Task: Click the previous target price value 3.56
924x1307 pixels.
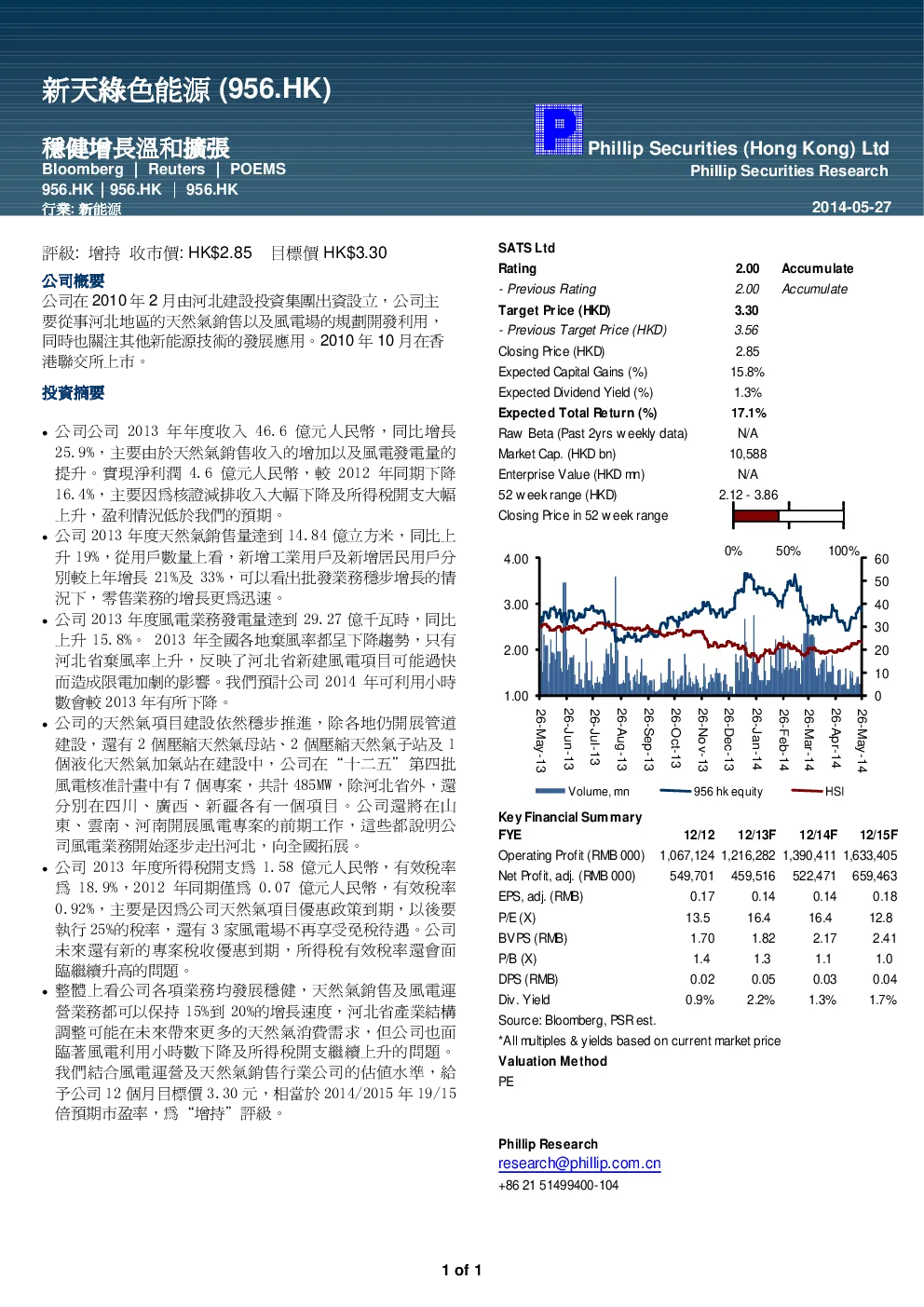Action: tap(746, 330)
